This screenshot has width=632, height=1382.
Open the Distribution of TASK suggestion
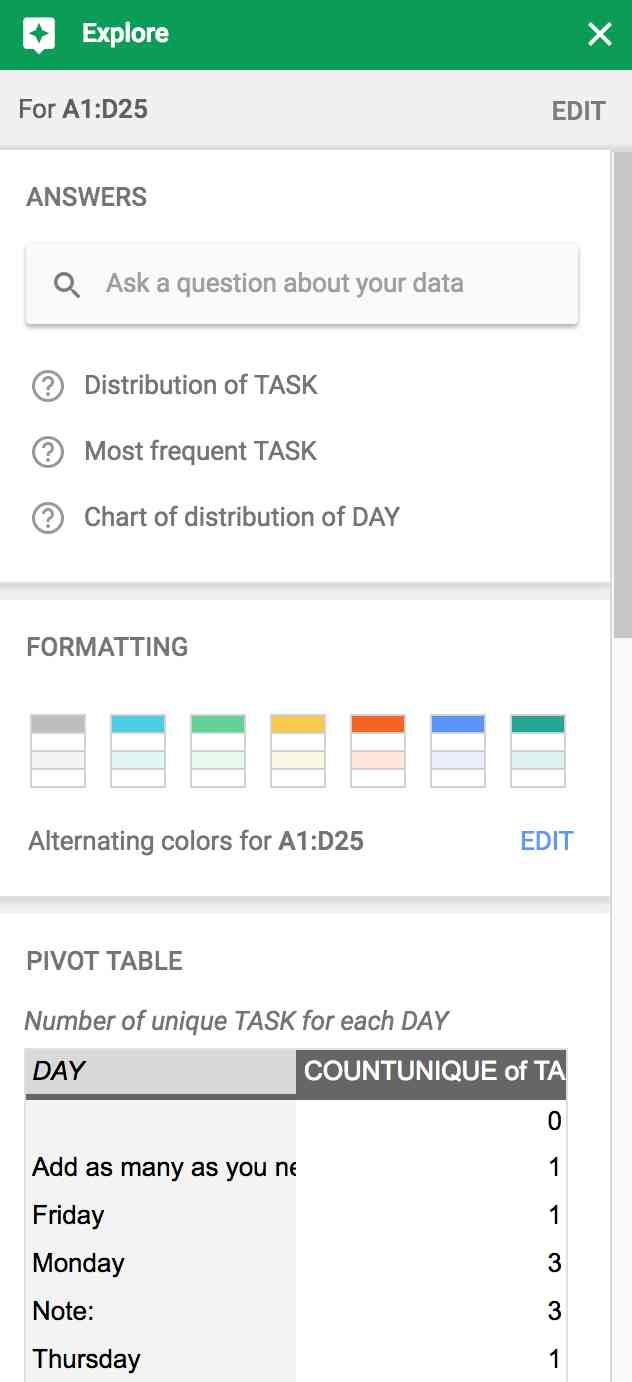tap(200, 385)
